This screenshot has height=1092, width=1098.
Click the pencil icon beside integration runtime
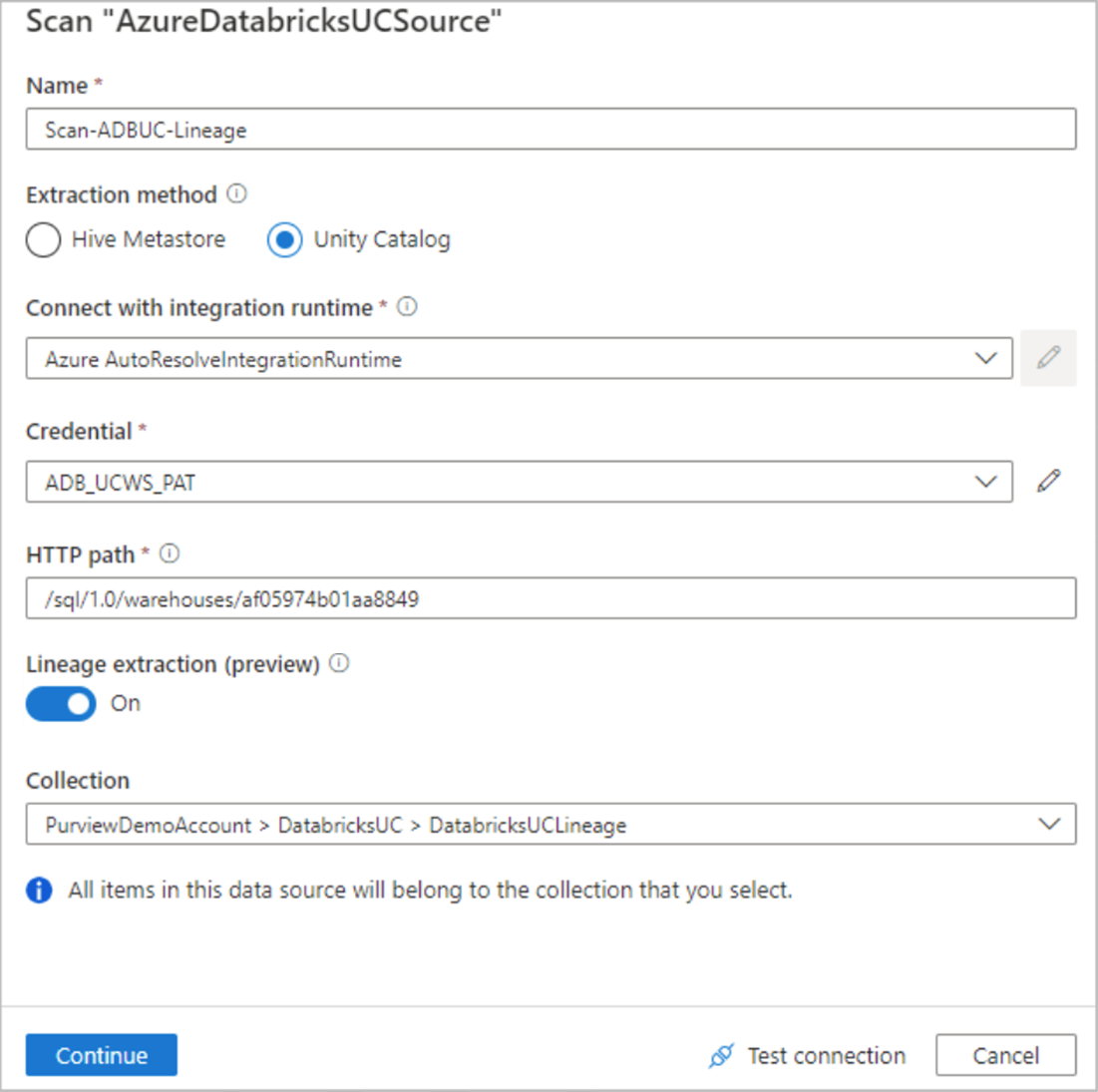point(1048,358)
